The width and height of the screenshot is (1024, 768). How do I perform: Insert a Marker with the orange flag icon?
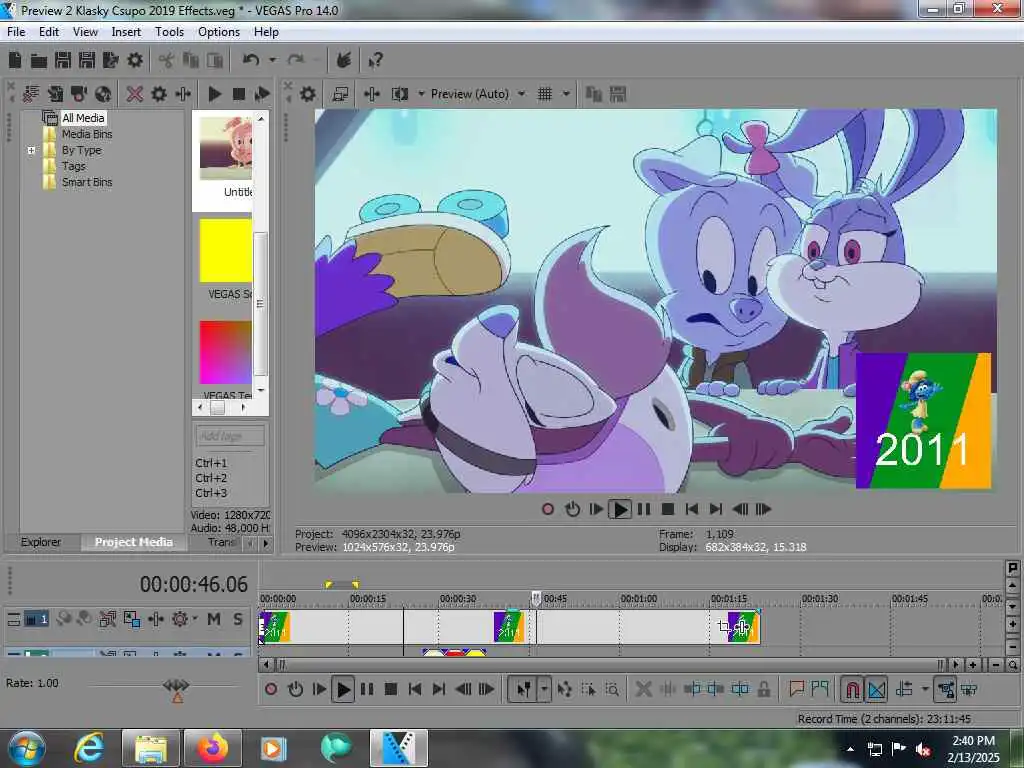click(x=796, y=688)
